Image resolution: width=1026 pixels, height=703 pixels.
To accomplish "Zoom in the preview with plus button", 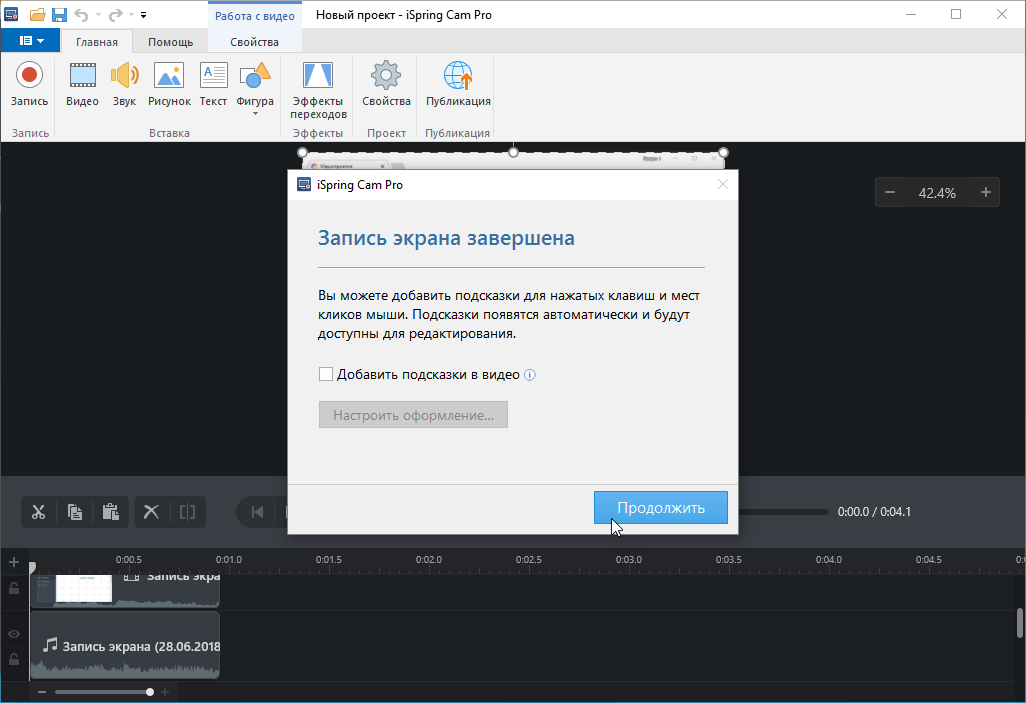I will (985, 192).
